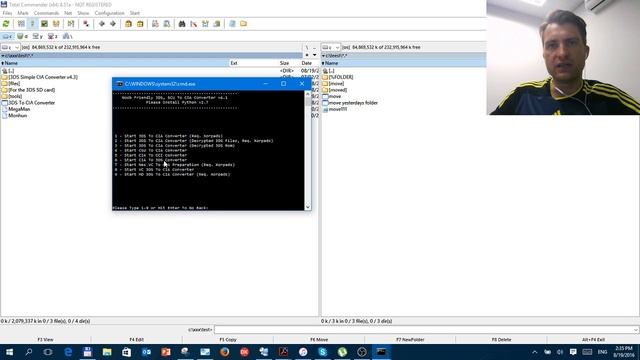Viewport: 640px width, 360px height.
Task: Open the right panel drive dropdown
Action: coord(331,47)
